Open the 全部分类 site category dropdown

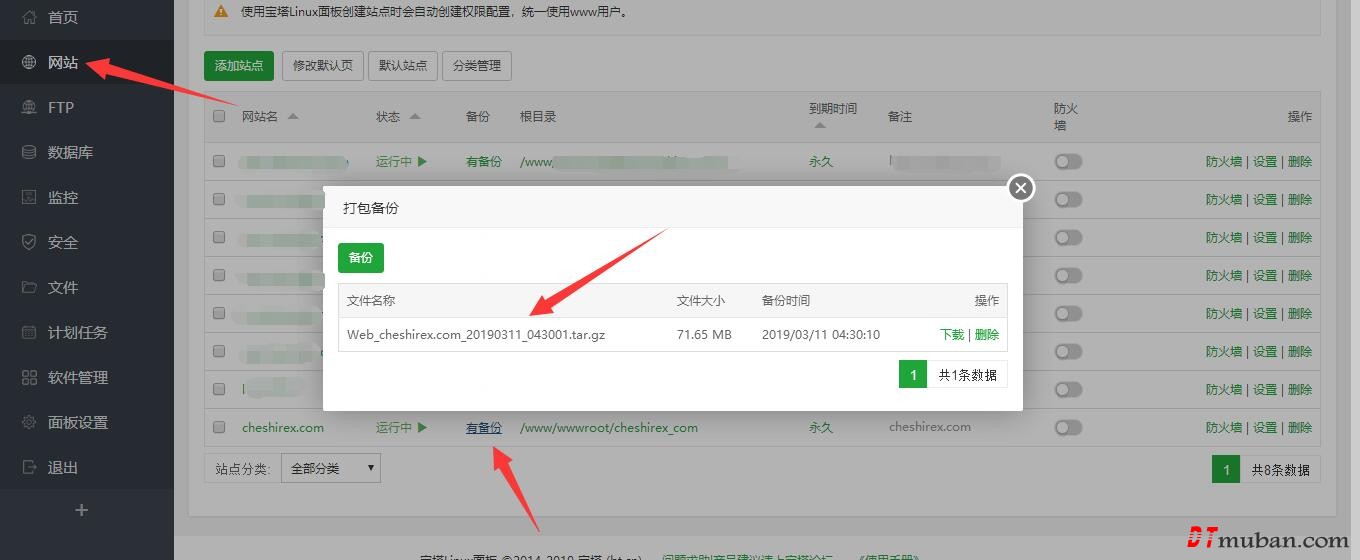[331, 468]
